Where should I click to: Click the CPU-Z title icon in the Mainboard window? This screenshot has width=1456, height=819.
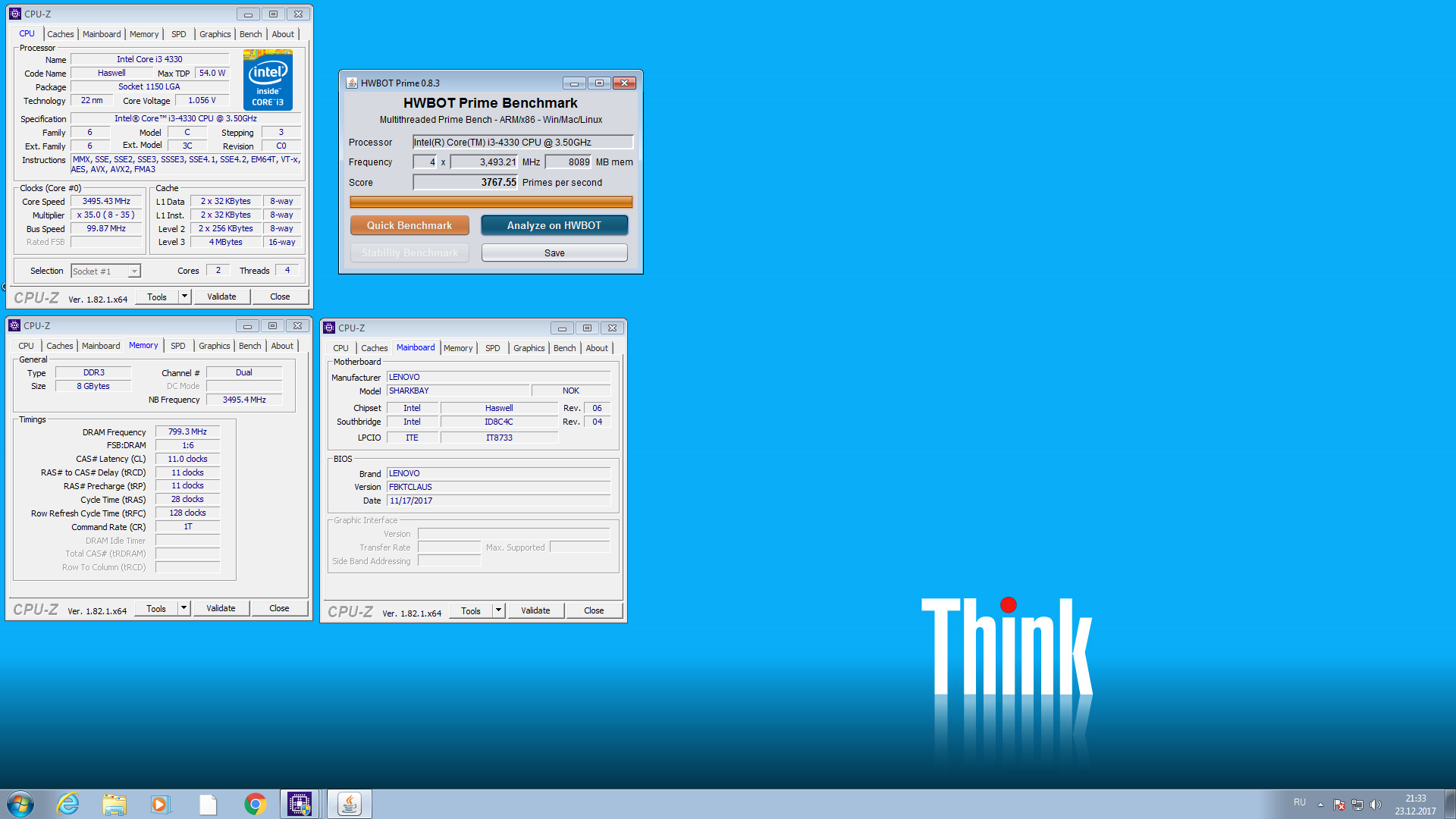tap(329, 328)
